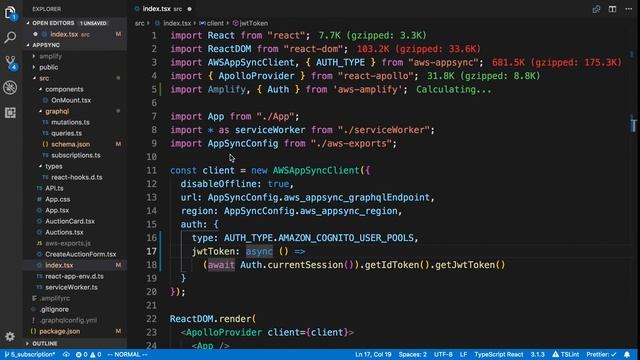Click the sync changes cloud icon
Viewport: 640px width, 360px height.
coord(66,355)
